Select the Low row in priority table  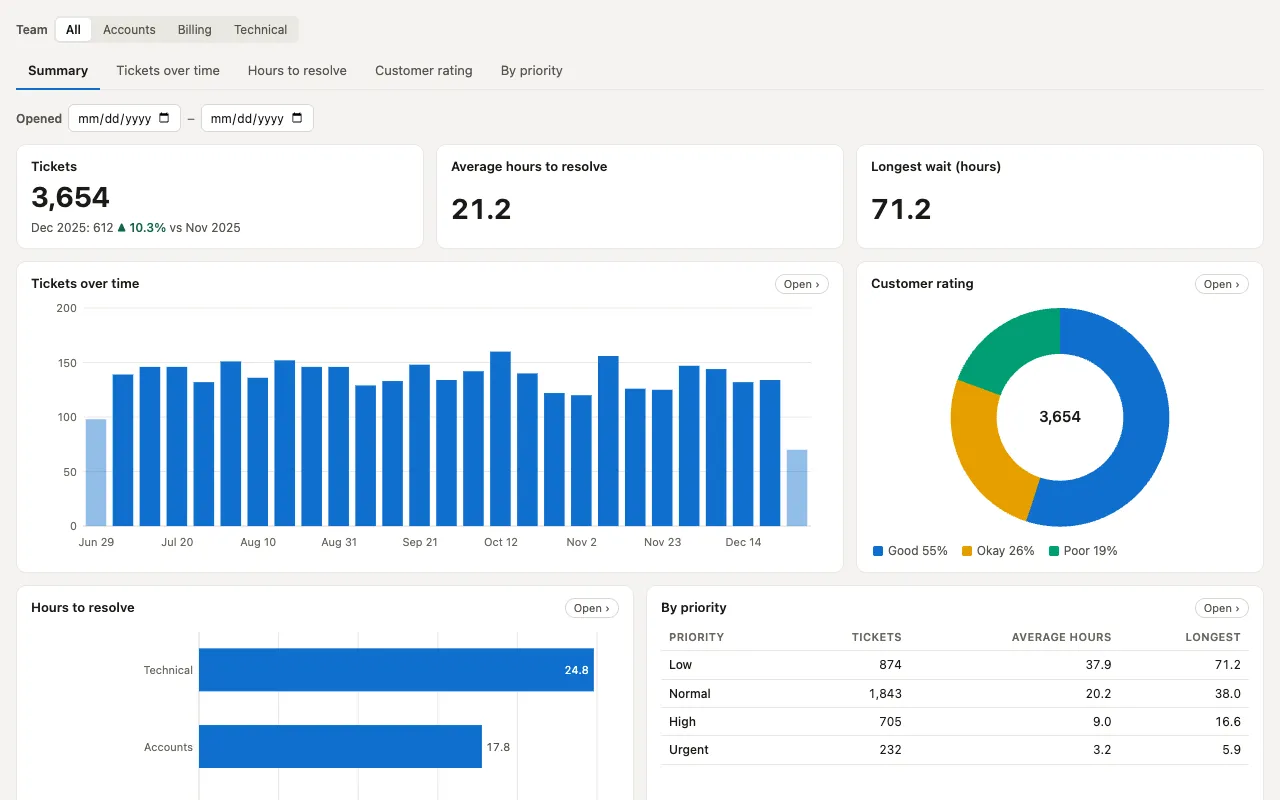(955, 665)
